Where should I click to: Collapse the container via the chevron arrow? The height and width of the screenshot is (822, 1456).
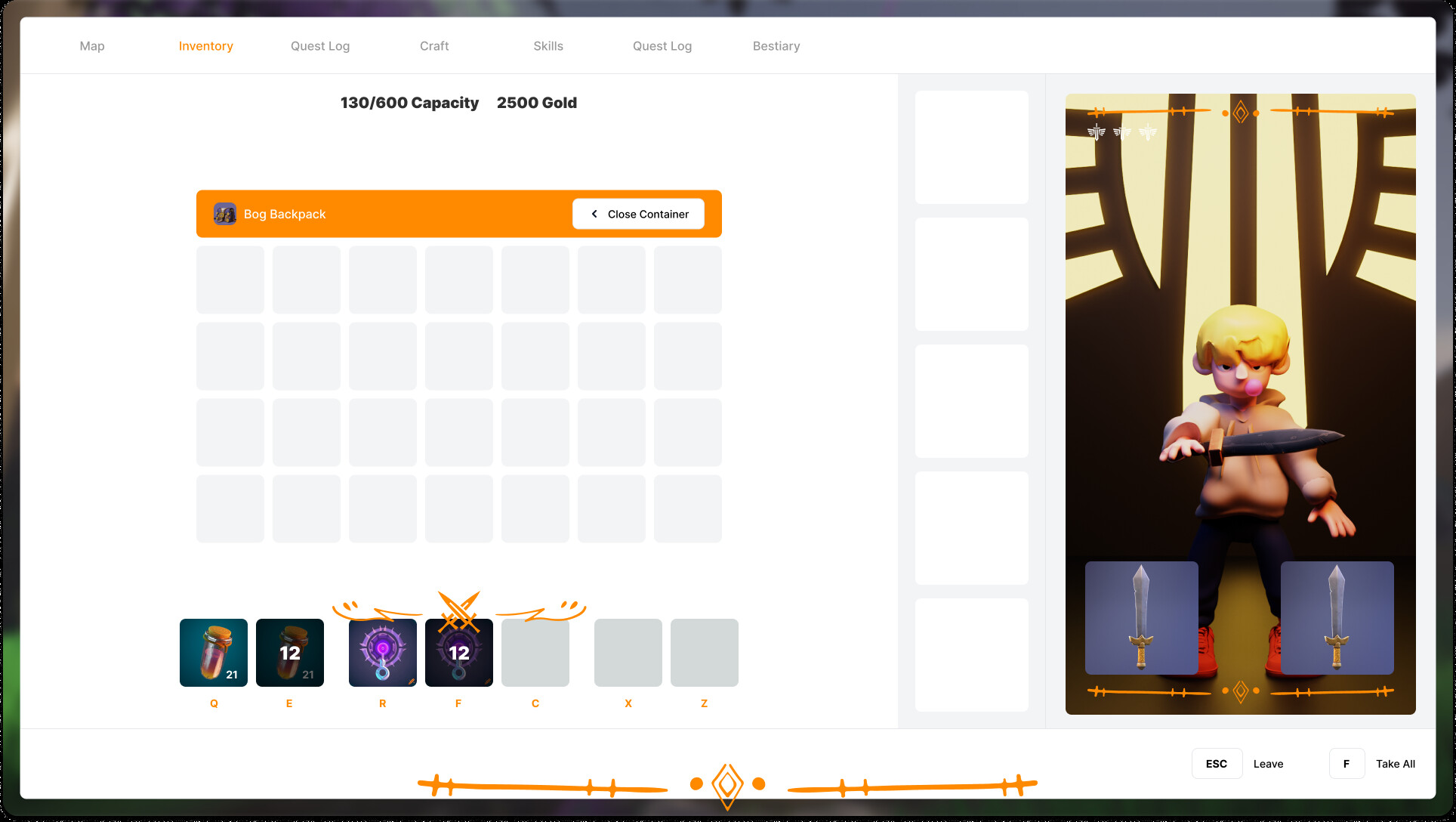click(594, 214)
